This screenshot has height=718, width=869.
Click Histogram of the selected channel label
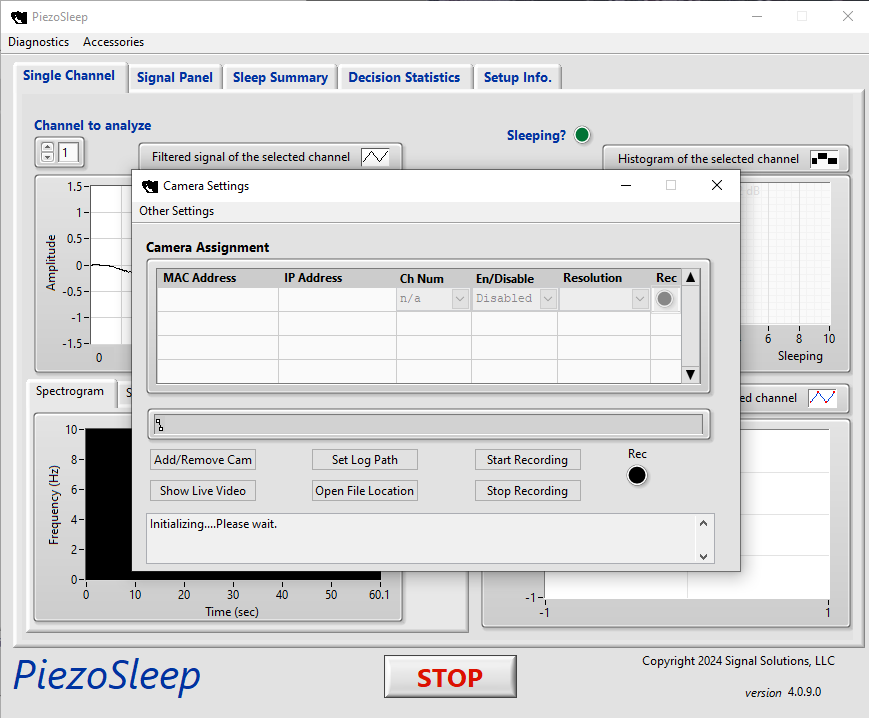coord(708,159)
